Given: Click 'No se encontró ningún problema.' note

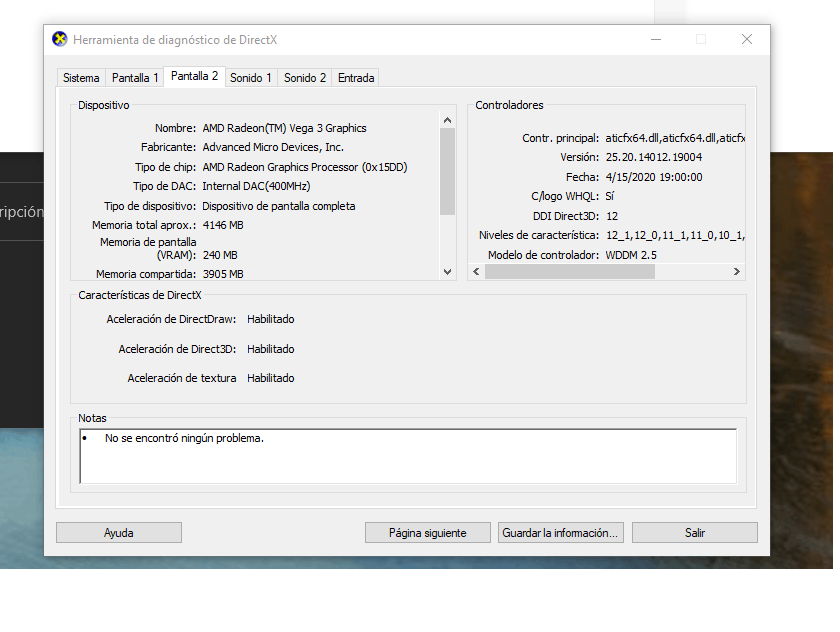Looking at the screenshot, I should click(184, 438).
